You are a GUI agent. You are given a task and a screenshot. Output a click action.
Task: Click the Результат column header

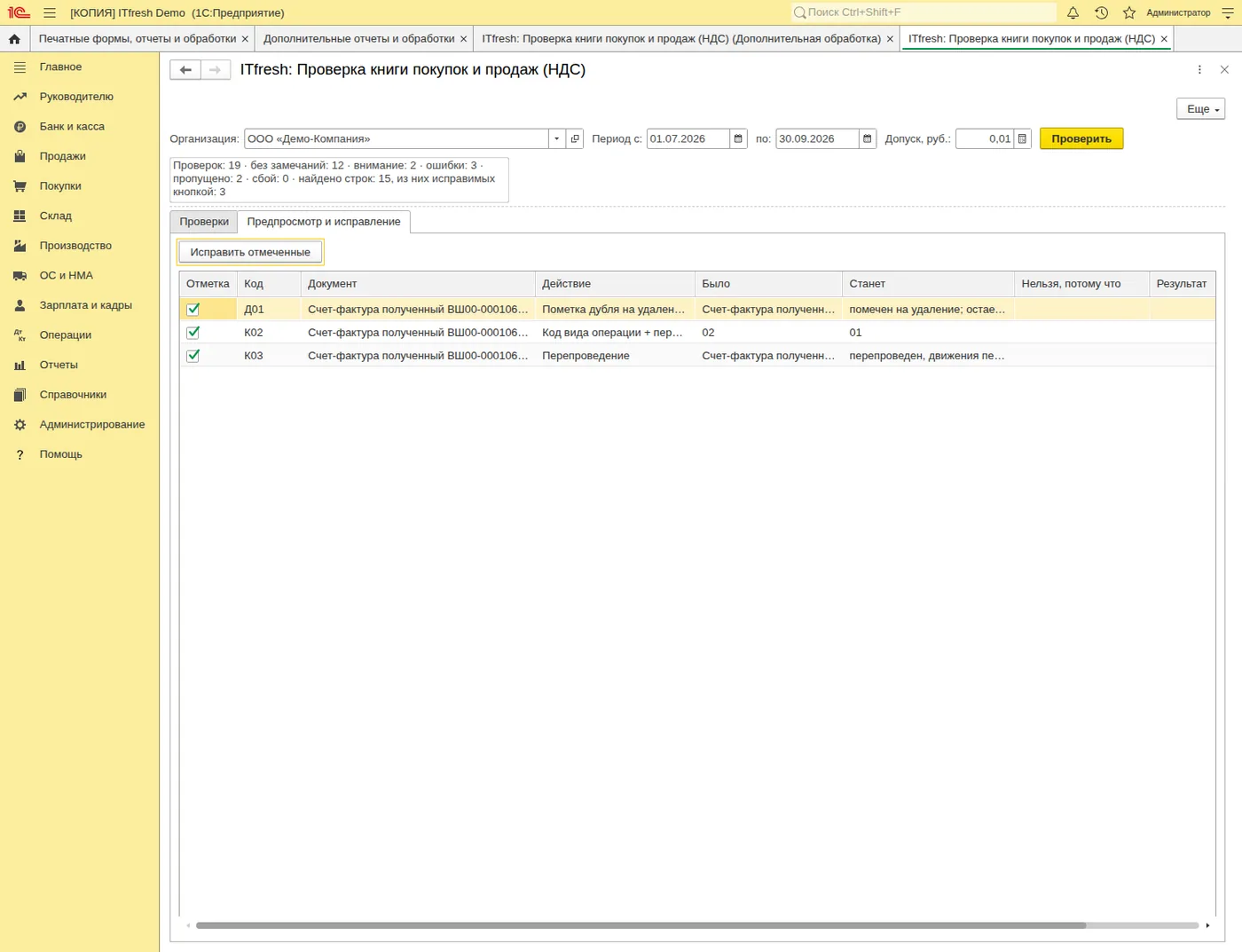(x=1182, y=284)
